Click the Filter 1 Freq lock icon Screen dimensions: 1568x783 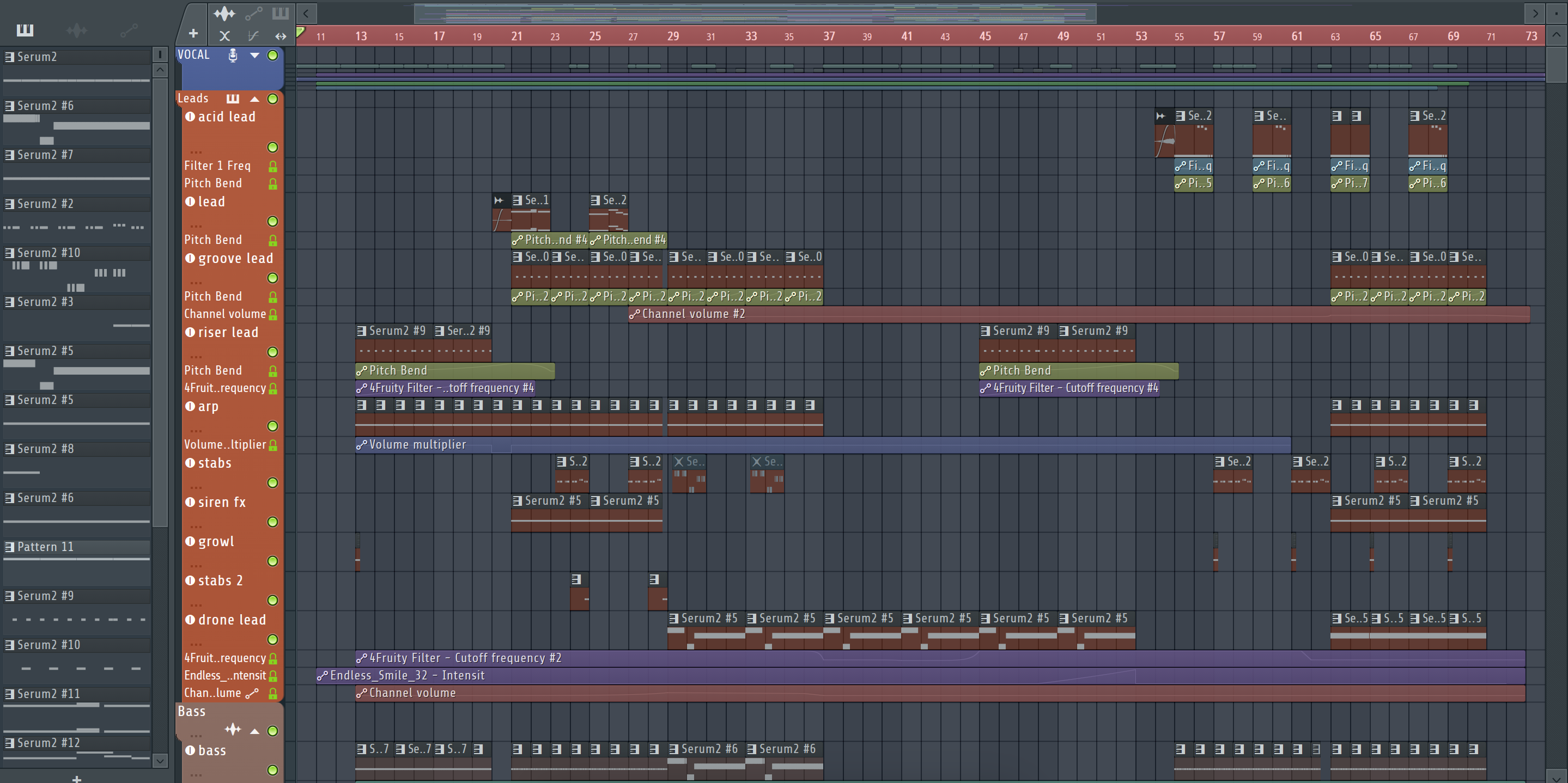[x=273, y=166]
